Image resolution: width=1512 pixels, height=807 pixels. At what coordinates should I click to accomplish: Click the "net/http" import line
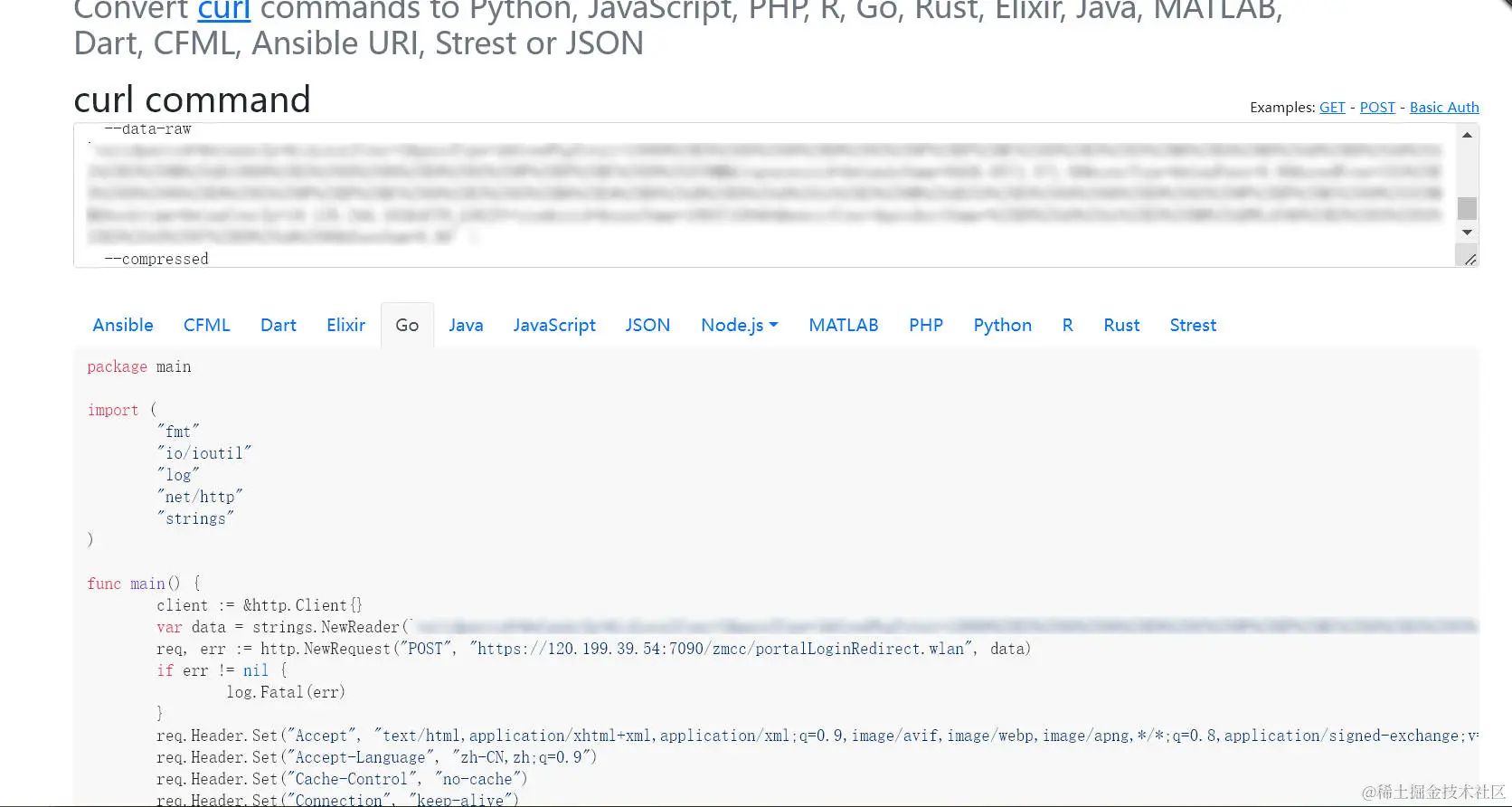pos(200,497)
